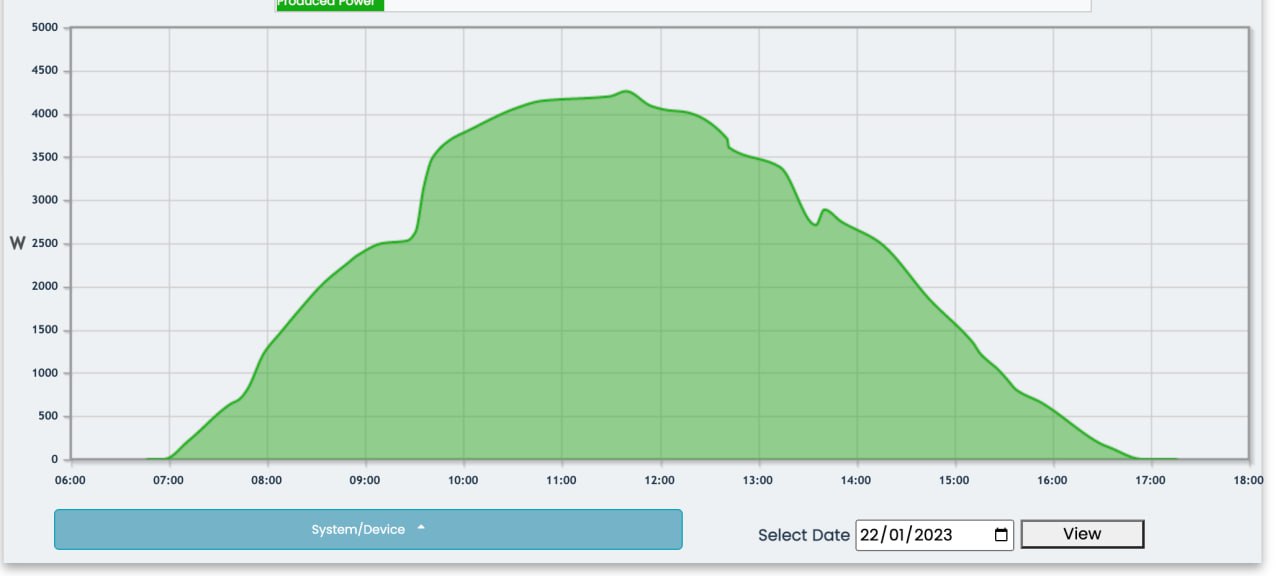The height and width of the screenshot is (576, 1280).
Task: Click the 09:00 time axis label
Action: click(x=364, y=480)
